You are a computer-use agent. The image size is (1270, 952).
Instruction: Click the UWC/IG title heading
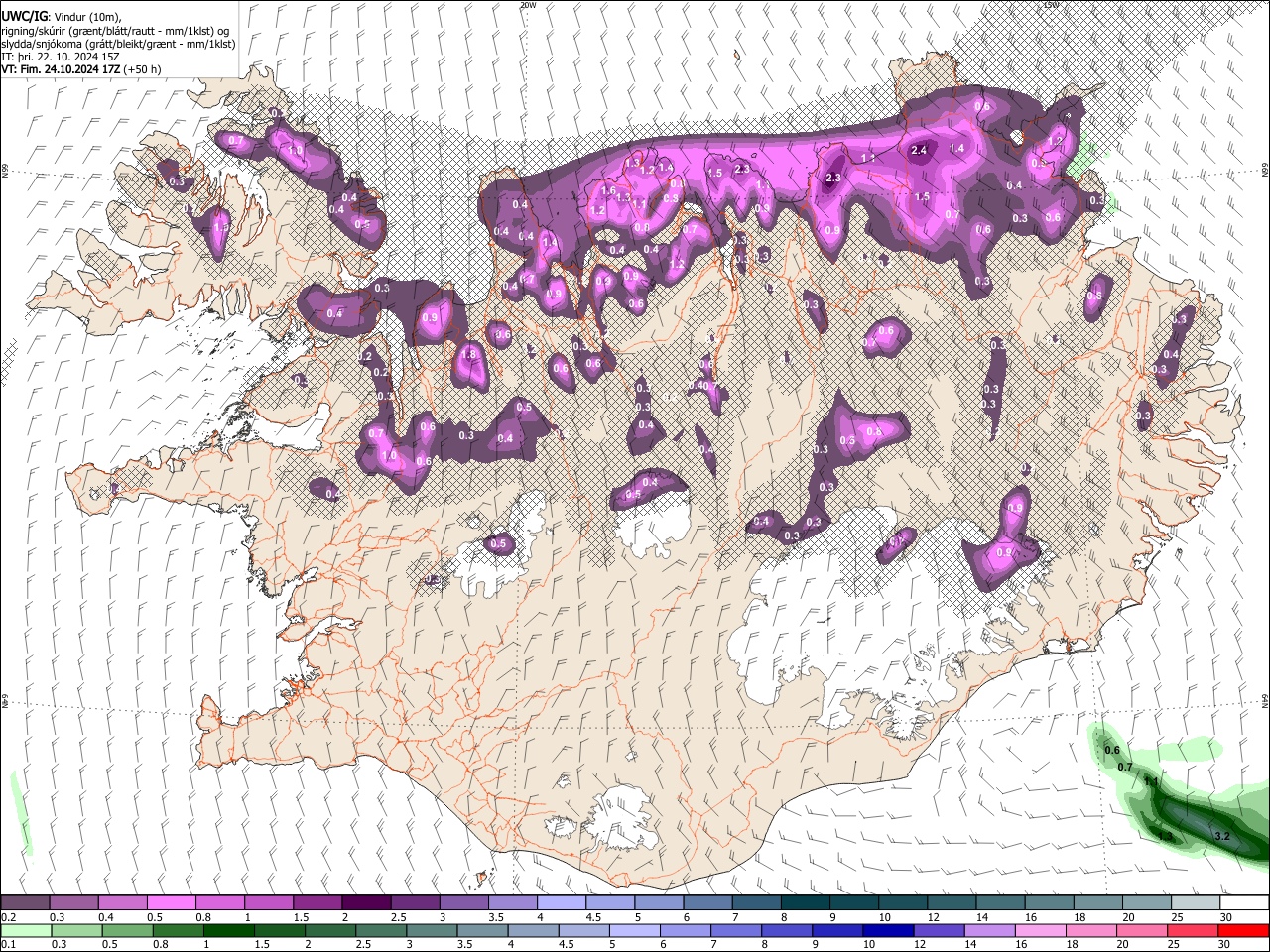(24, 15)
